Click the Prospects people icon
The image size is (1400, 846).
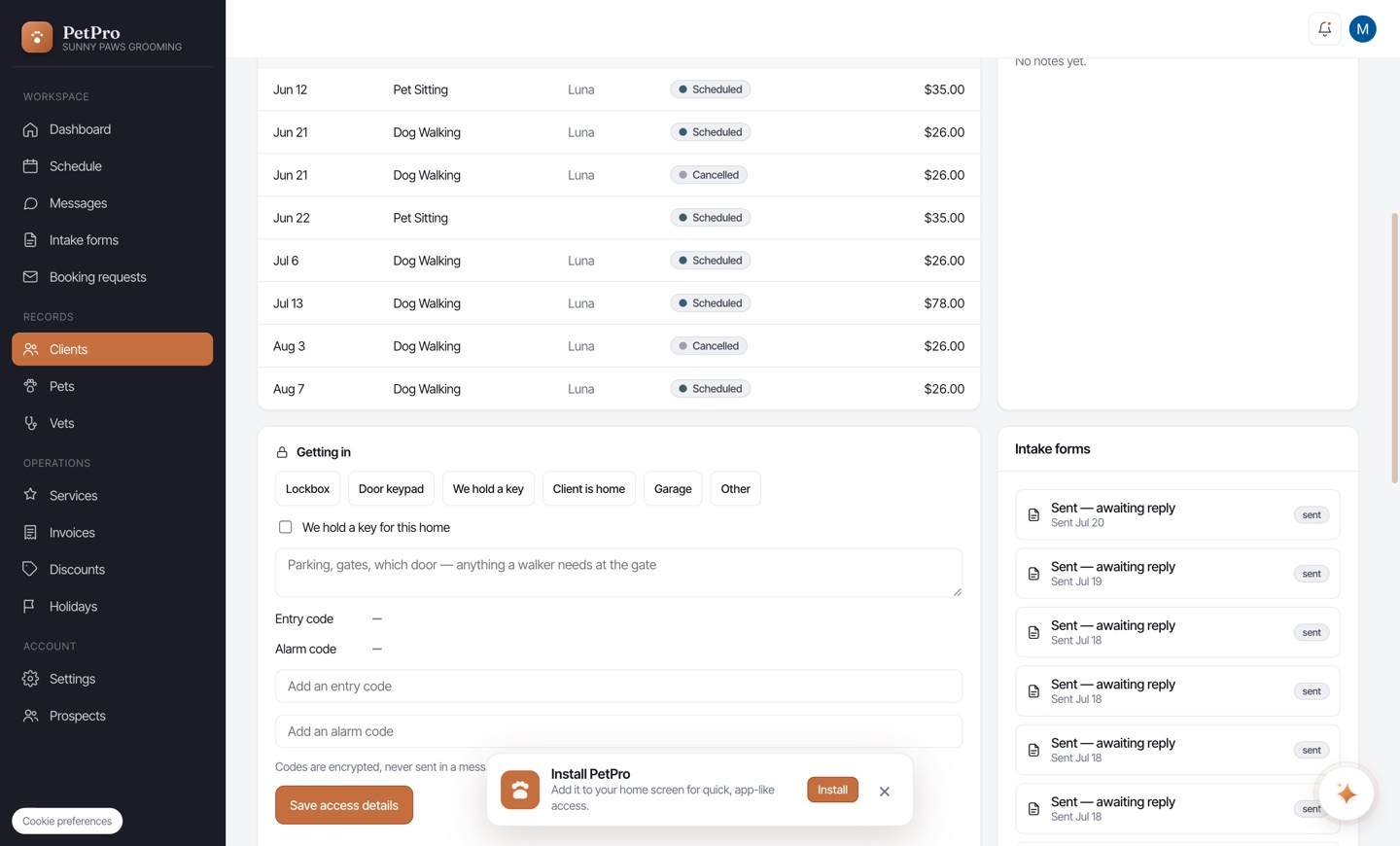pos(30,716)
